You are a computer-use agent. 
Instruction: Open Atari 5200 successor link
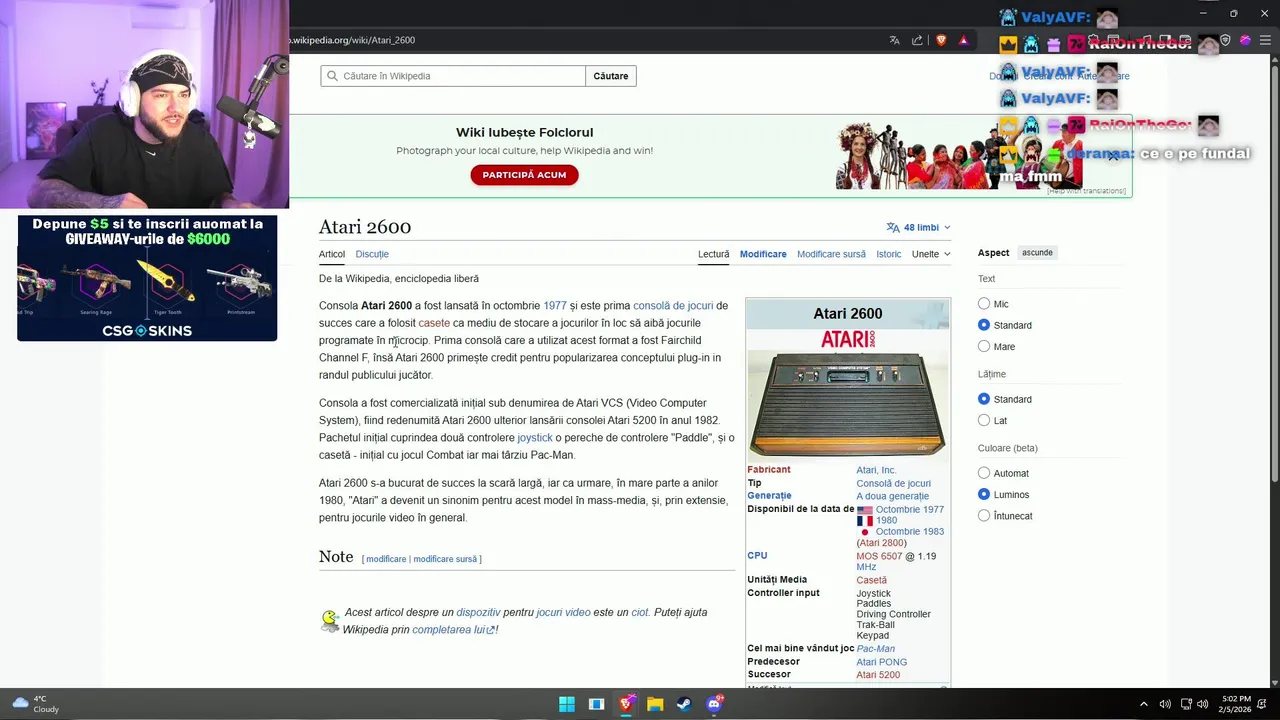[x=878, y=675]
